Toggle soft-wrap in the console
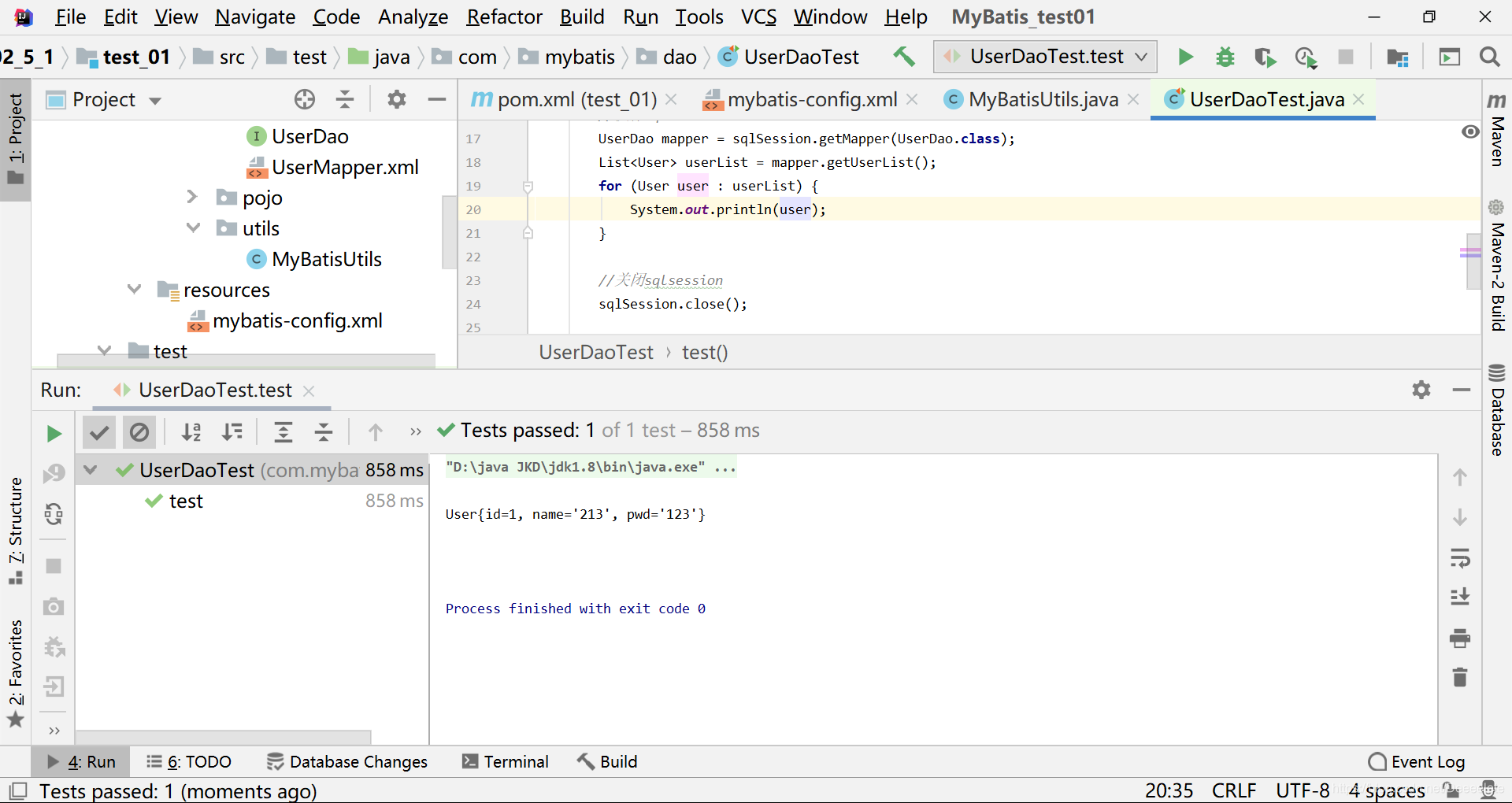This screenshot has height=803, width=1512. click(1460, 558)
